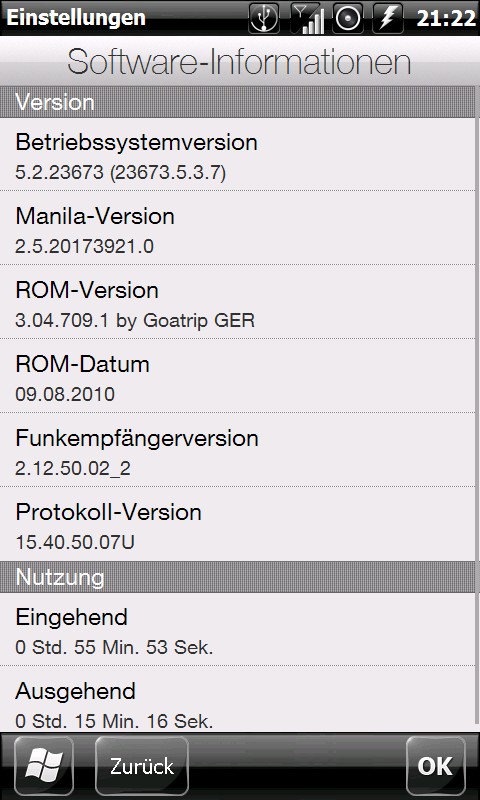Select the Manila-Version entry
The height and width of the screenshot is (800, 480).
click(237, 228)
